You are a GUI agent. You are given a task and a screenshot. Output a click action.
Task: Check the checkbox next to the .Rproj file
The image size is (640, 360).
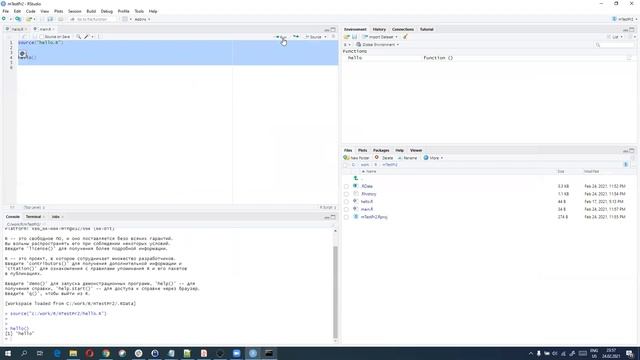point(346,217)
